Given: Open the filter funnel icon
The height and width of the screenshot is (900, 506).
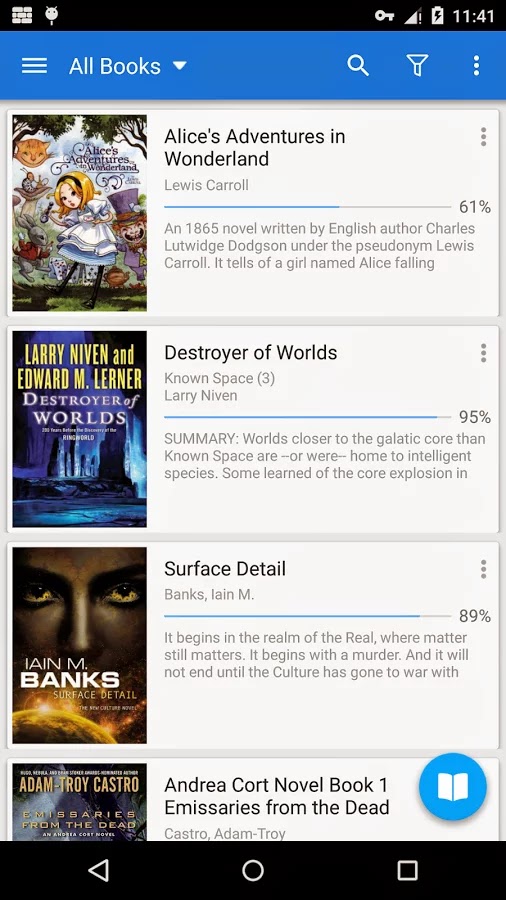Looking at the screenshot, I should [418, 66].
